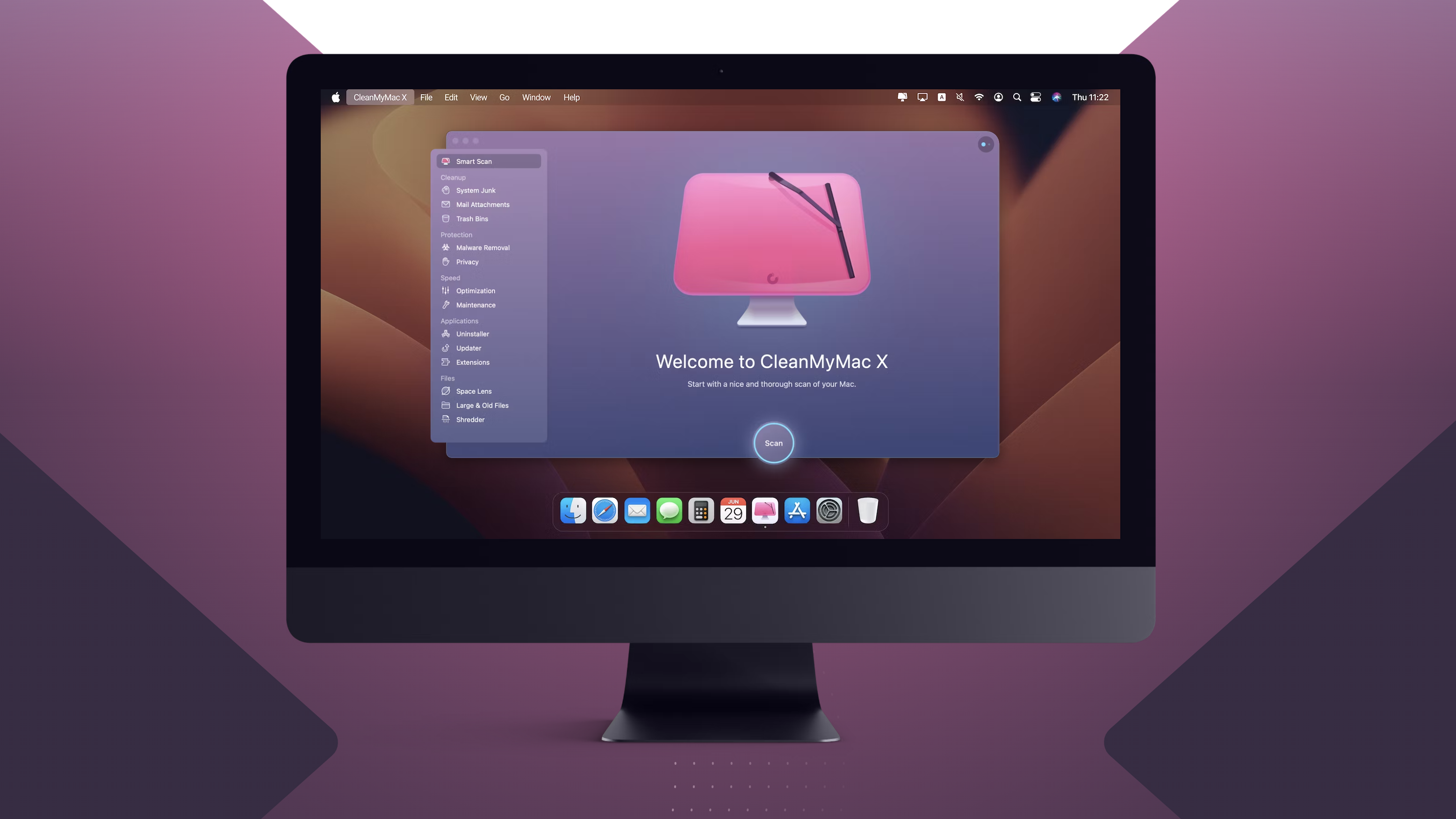Toggle the Large & Old Files view
Viewport: 1456px width, 819px height.
pos(482,405)
